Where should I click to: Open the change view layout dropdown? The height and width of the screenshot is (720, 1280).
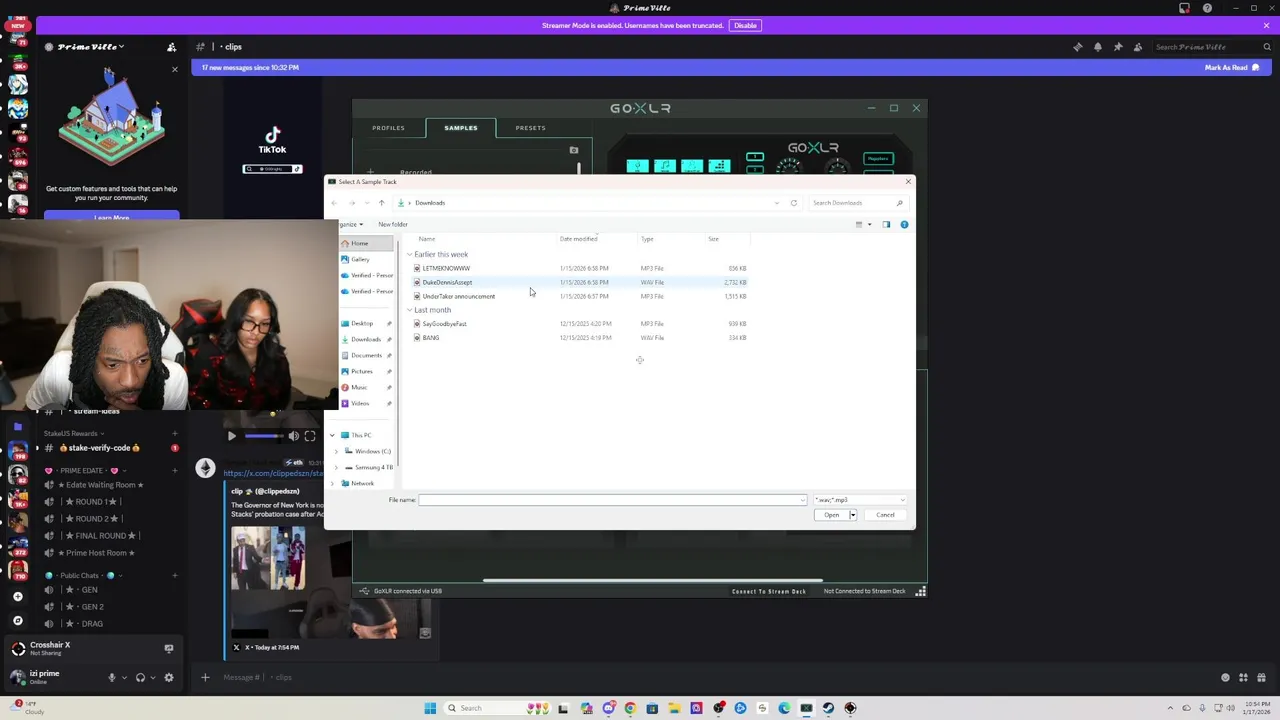(x=869, y=224)
